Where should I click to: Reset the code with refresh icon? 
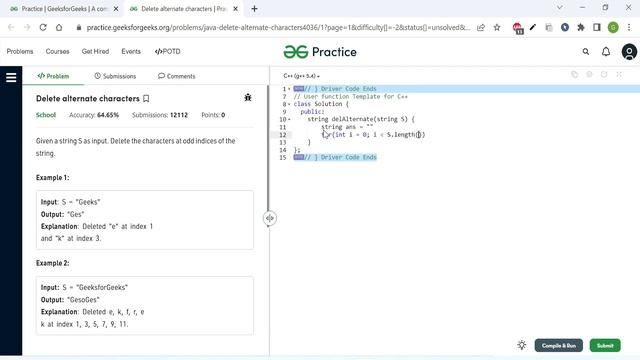[x=604, y=74]
